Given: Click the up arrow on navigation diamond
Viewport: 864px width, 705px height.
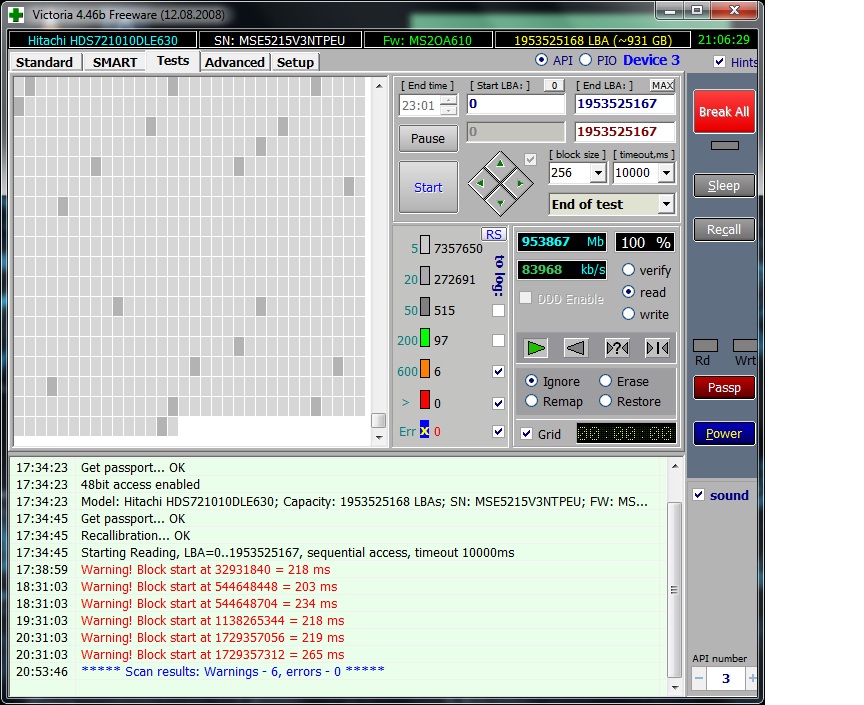Looking at the screenshot, I should pyautogui.click(x=500, y=163).
